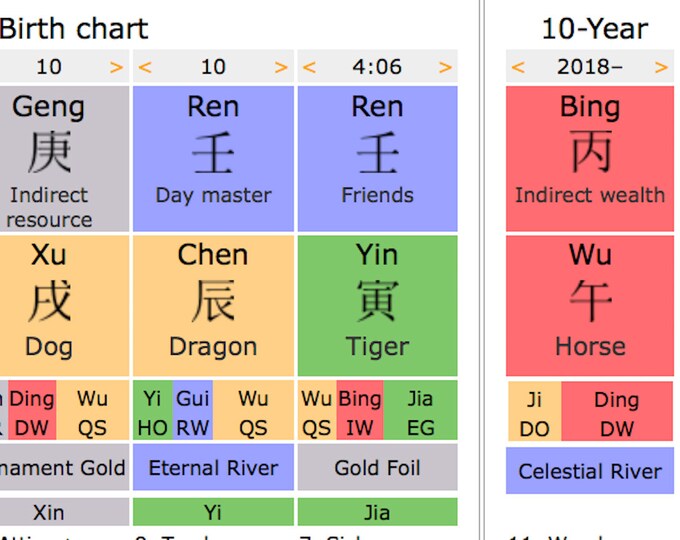The height and width of the screenshot is (540, 680).
Task: Click previous arrow of Day master column header
Action: tap(145, 67)
